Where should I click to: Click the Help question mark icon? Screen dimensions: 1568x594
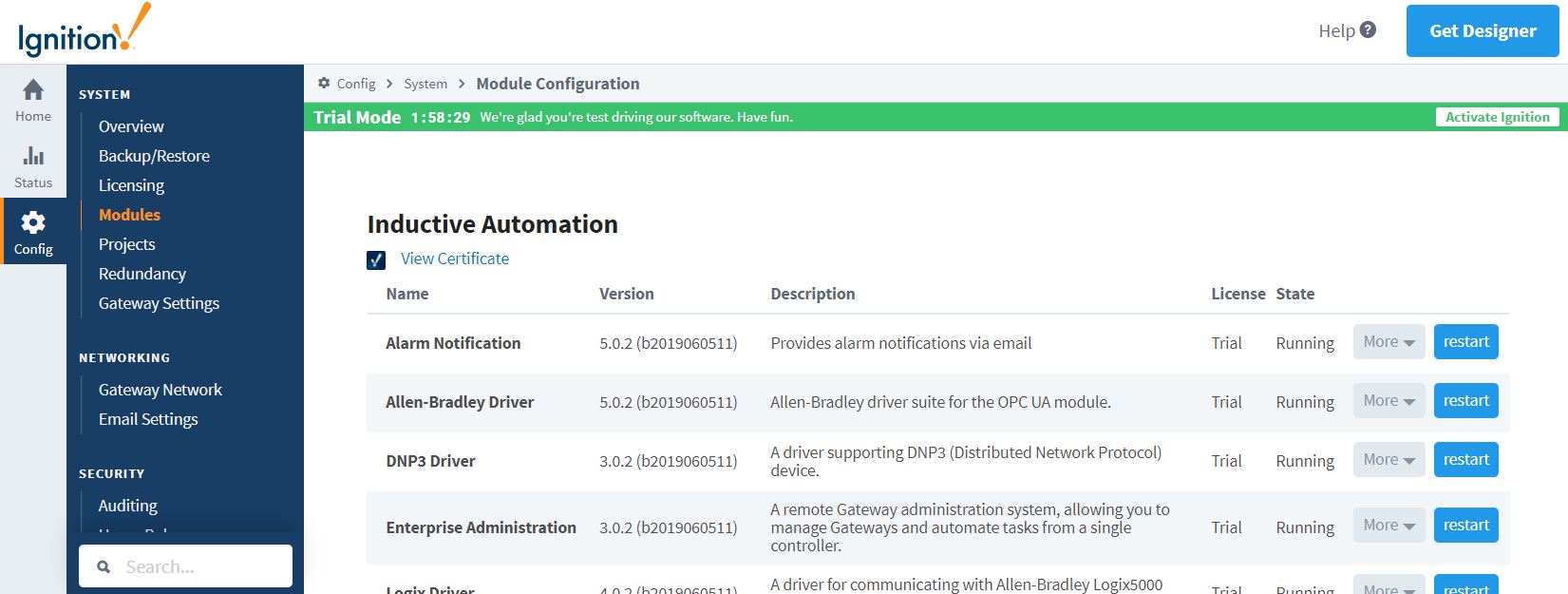click(x=1368, y=30)
